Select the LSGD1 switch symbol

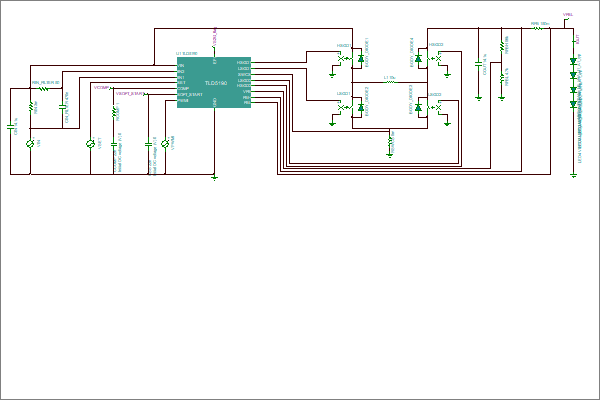point(346,108)
